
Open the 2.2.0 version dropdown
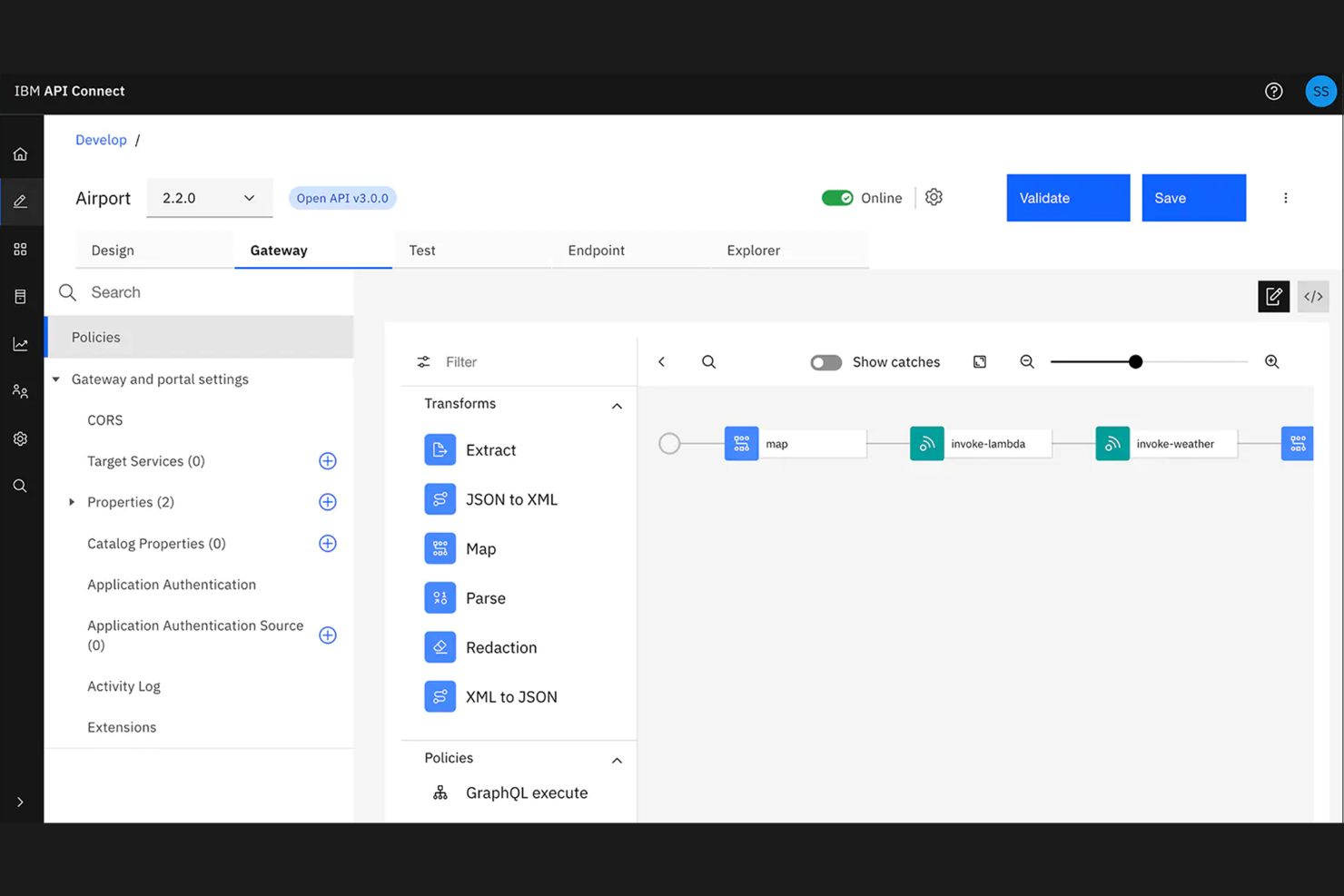click(210, 198)
